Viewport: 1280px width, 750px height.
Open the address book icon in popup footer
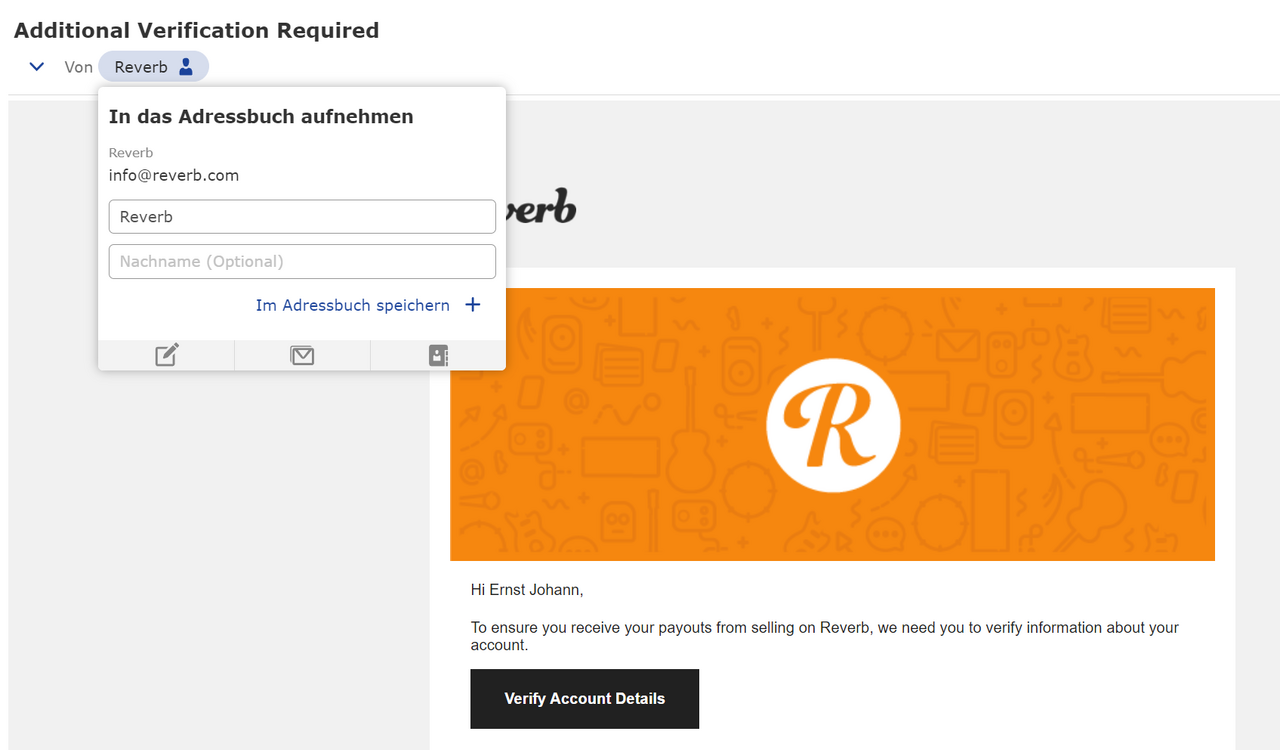438,355
